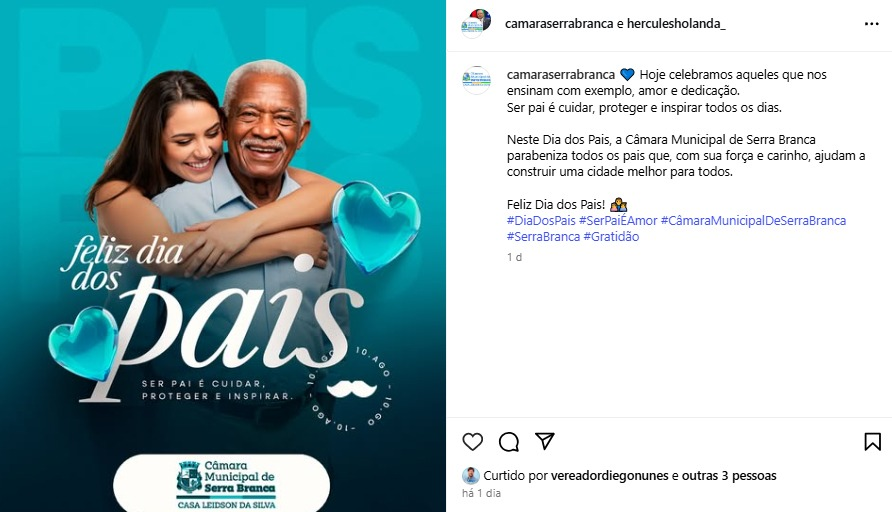Follow the #CâmaraMunicipalDeSerraBranca hashtag link
Viewport: 892px width, 512px height.
[x=753, y=221]
